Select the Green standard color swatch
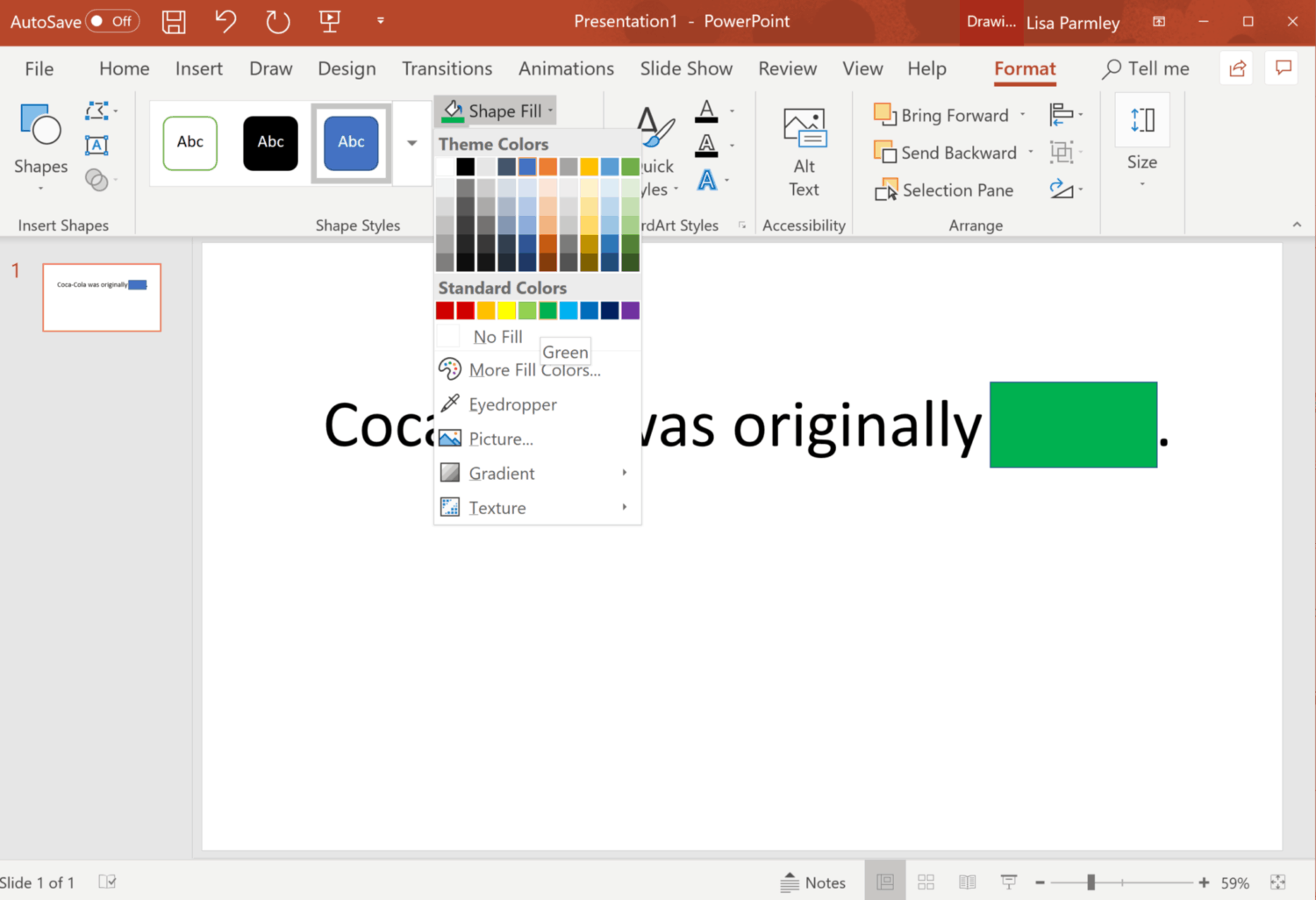The width and height of the screenshot is (1316, 900). tap(548, 311)
